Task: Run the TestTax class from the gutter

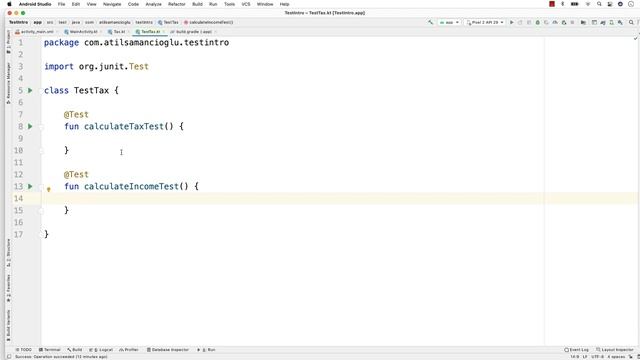Action: coord(30,90)
